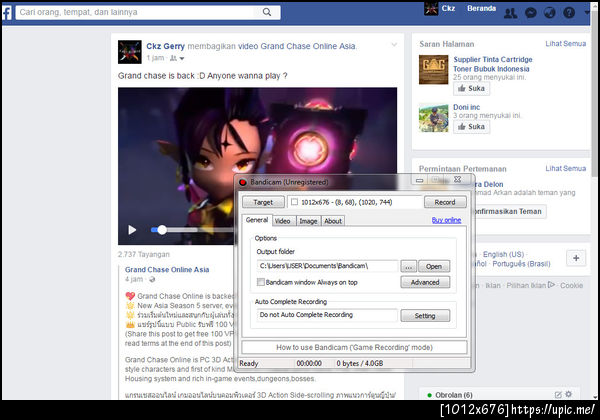Open chat settings gear icon
Image resolution: width=600 pixels, height=420 pixels.
click(569, 394)
